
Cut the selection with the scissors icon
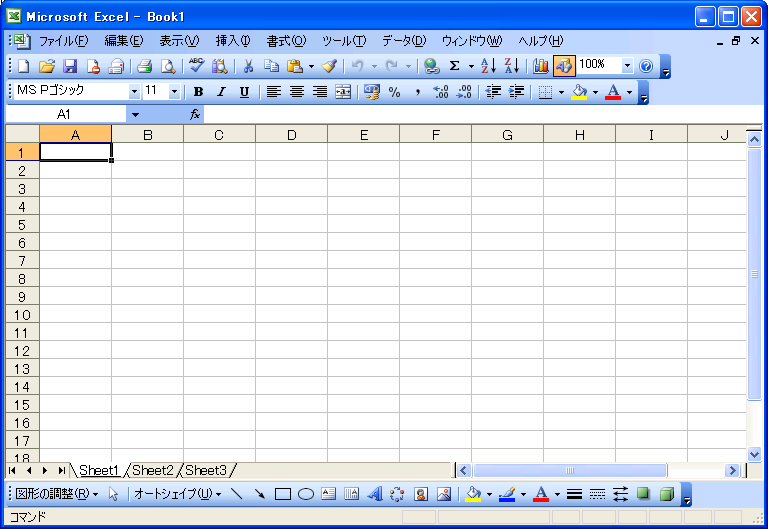tap(248, 66)
